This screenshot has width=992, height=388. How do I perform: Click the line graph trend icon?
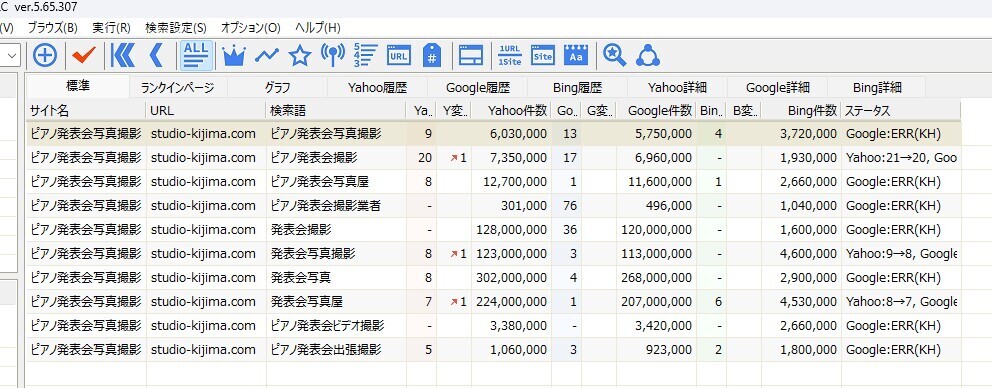pyautogui.click(x=267, y=55)
